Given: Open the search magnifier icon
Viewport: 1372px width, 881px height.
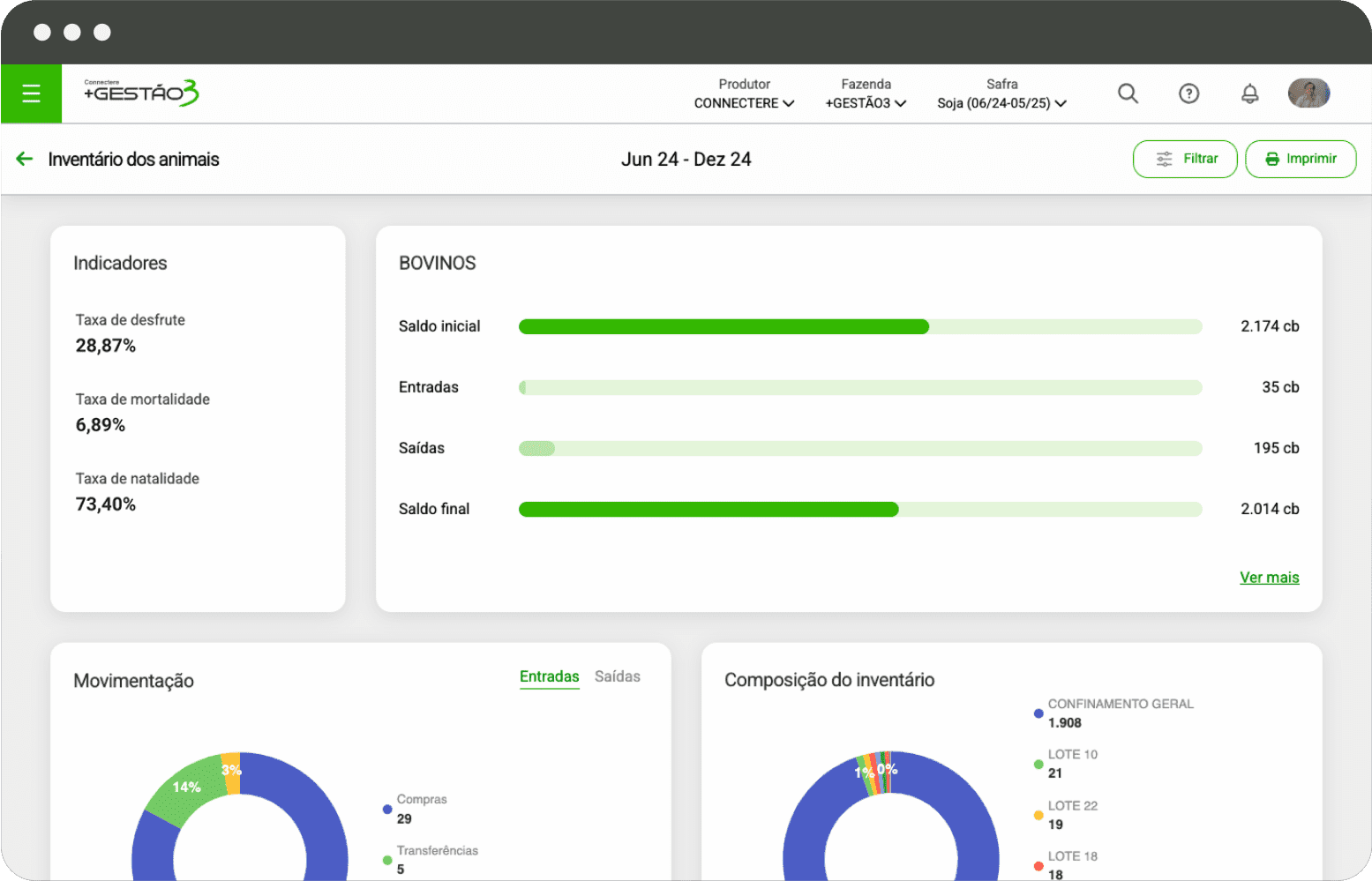Looking at the screenshot, I should [x=1128, y=93].
